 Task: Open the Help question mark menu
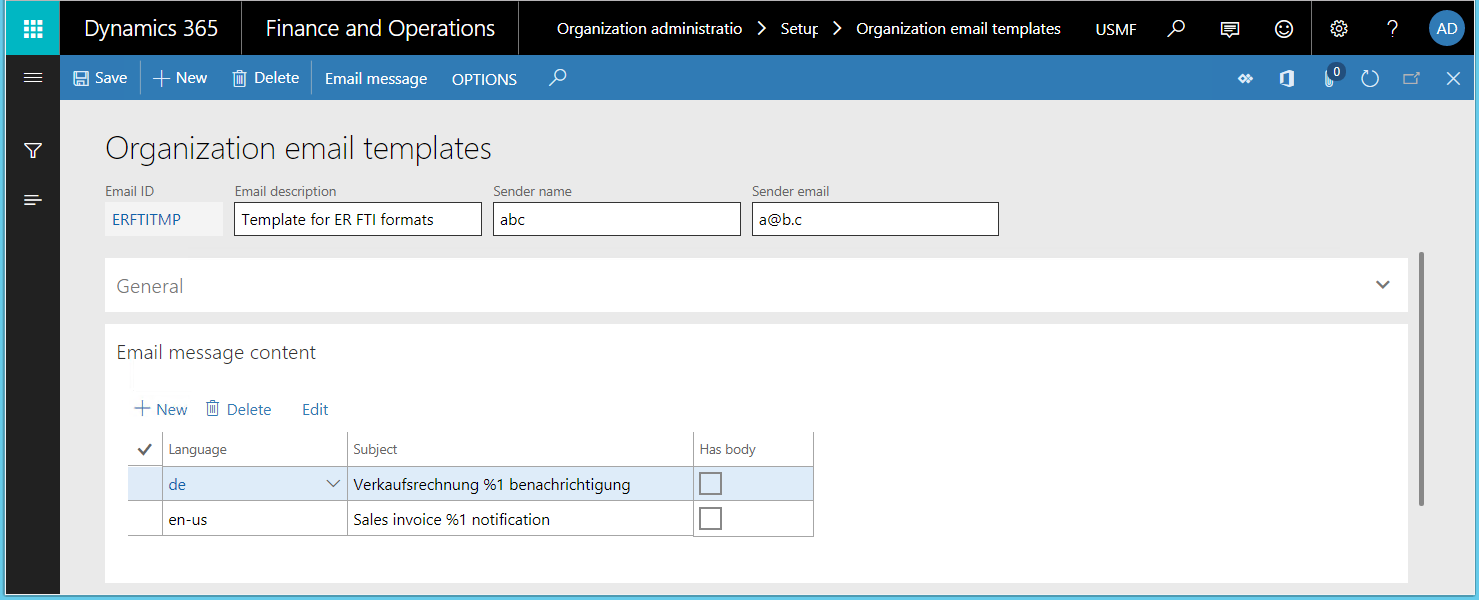pyautogui.click(x=1392, y=28)
